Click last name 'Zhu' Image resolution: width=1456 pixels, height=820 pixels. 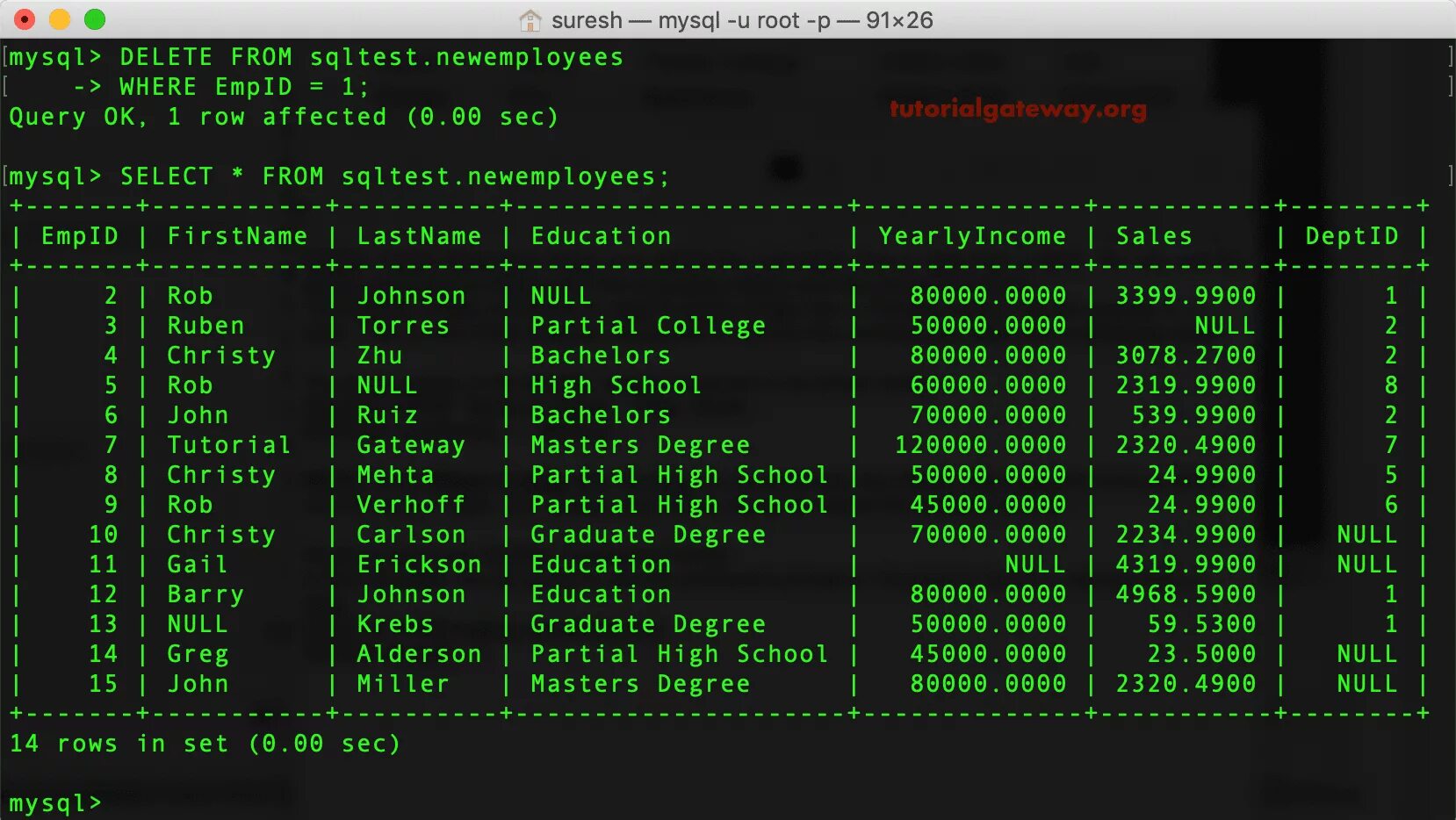[379, 356]
